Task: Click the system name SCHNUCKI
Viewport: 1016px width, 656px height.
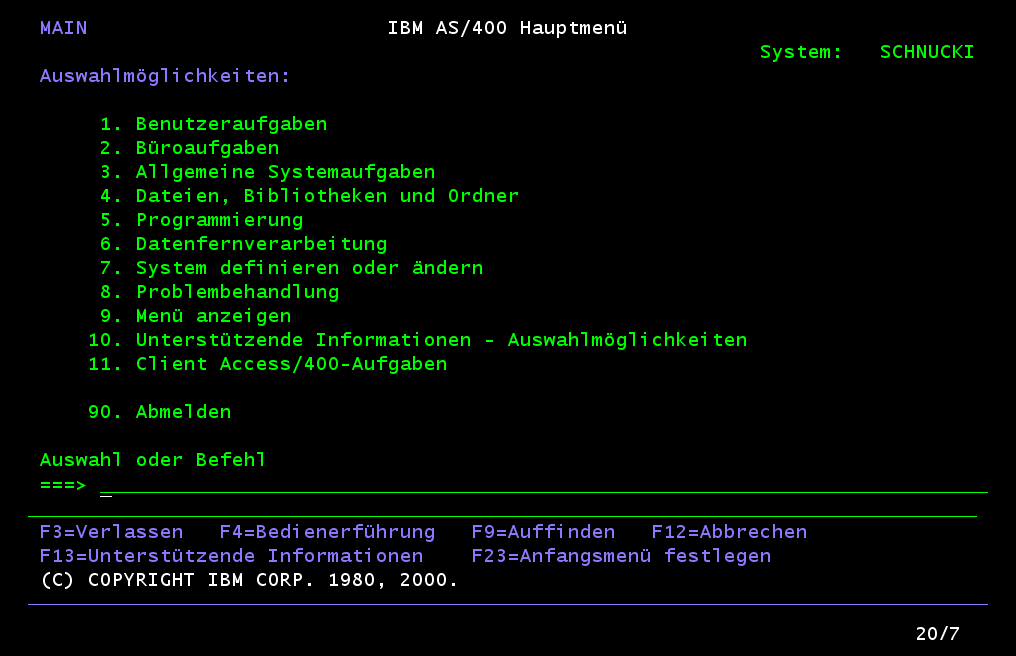Action: 927,52
